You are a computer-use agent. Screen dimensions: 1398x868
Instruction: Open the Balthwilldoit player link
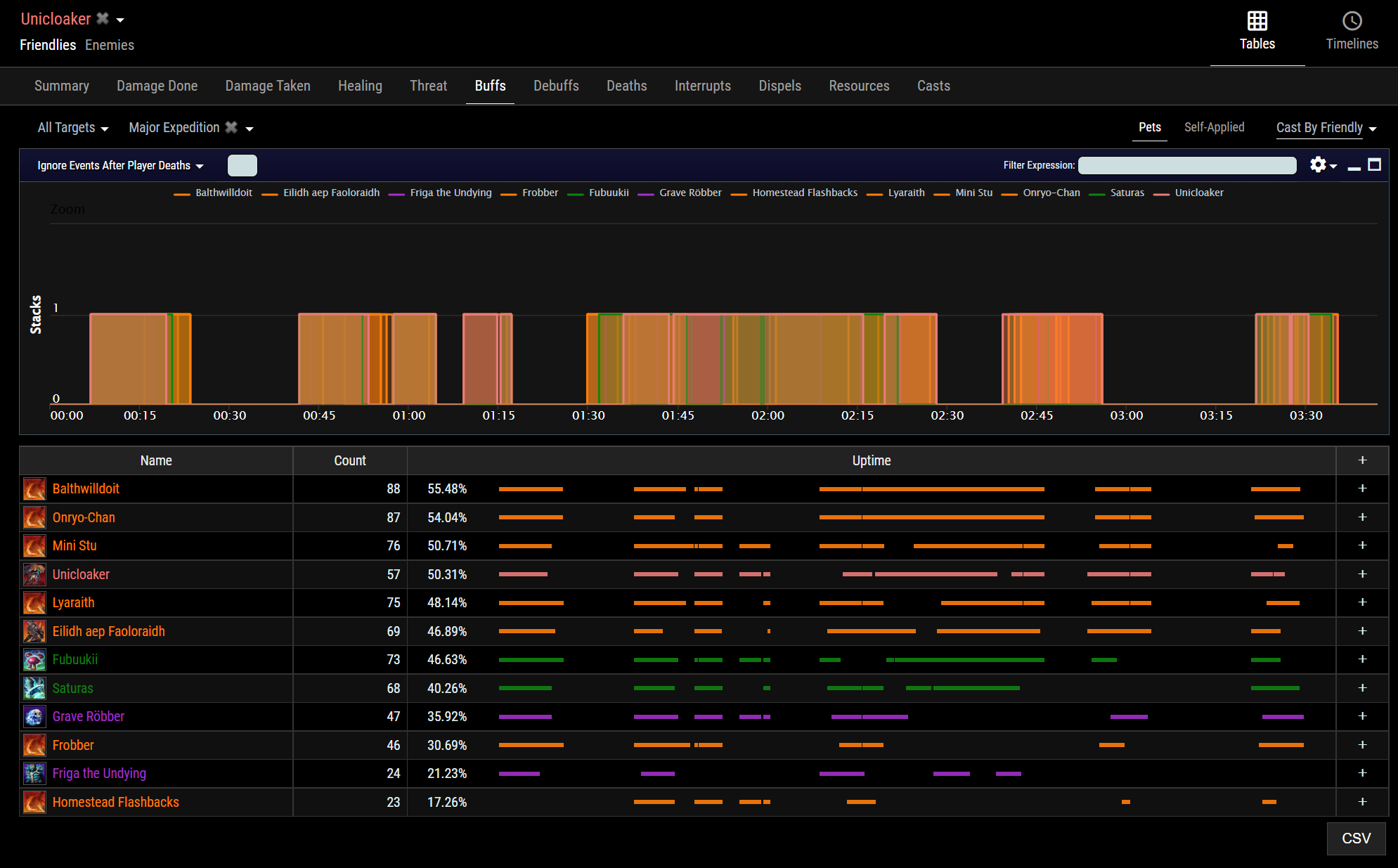tap(86, 489)
